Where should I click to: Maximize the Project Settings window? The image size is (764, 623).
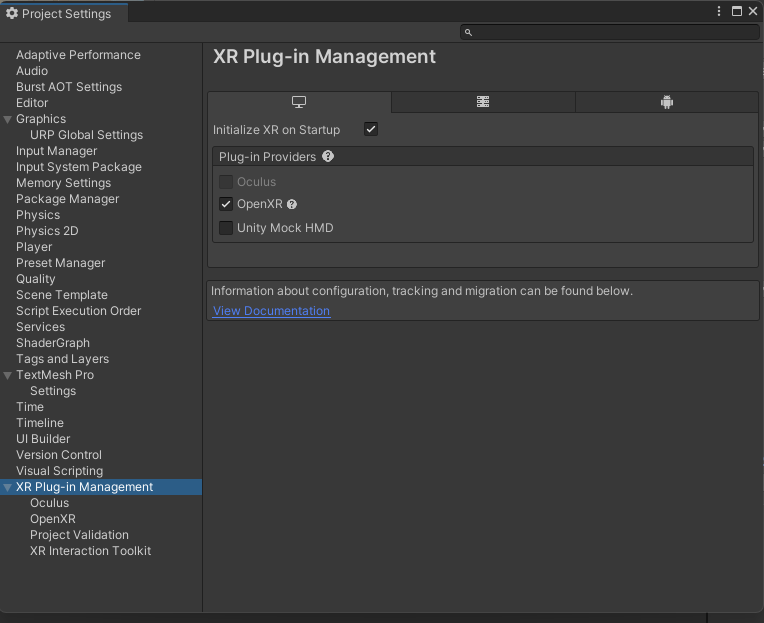[x=737, y=11]
